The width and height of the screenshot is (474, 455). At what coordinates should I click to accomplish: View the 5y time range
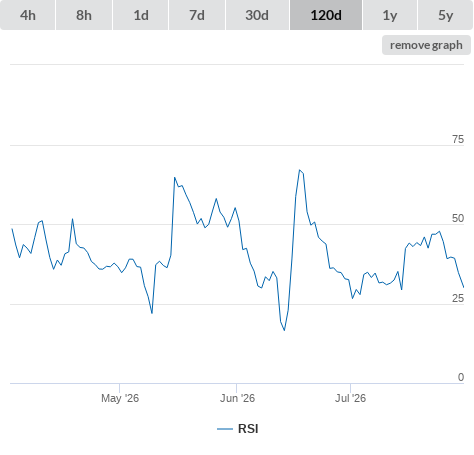pyautogui.click(x=445, y=15)
